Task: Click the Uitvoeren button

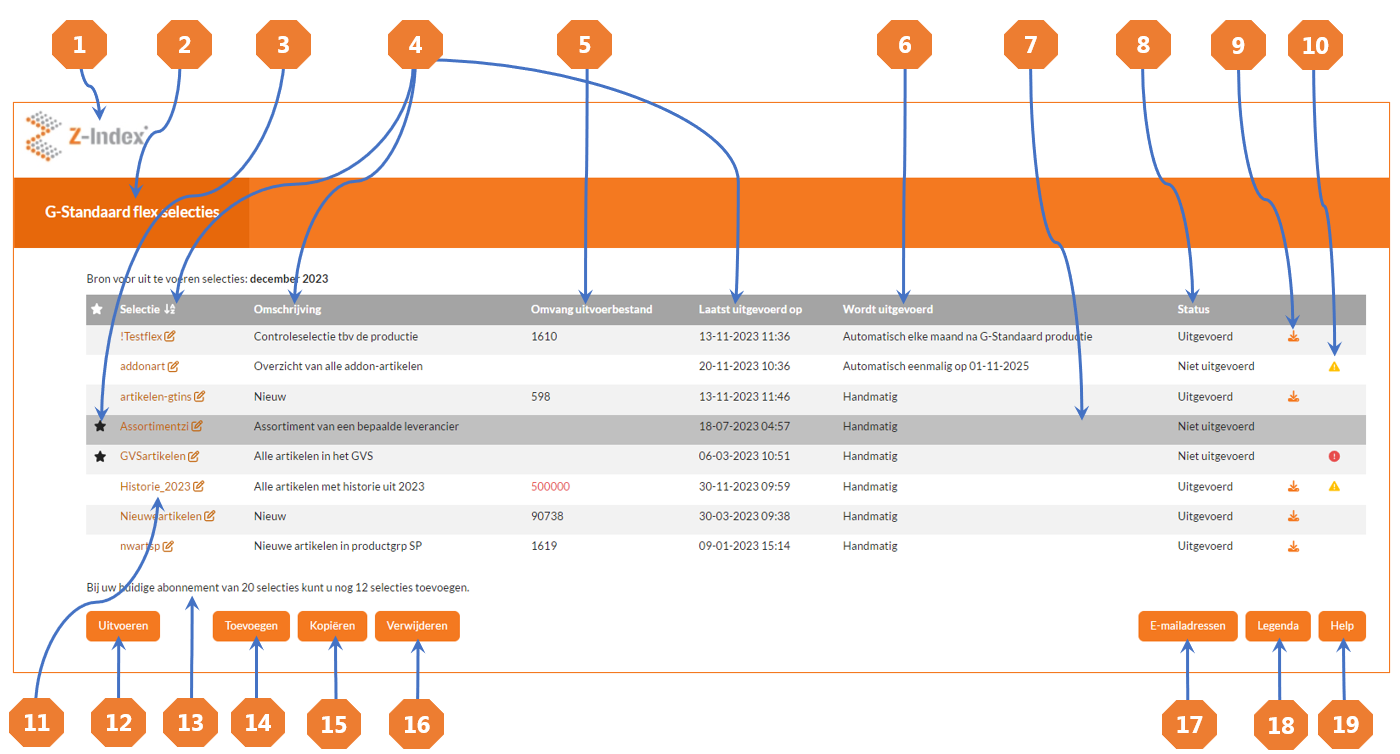Action: click(x=123, y=626)
